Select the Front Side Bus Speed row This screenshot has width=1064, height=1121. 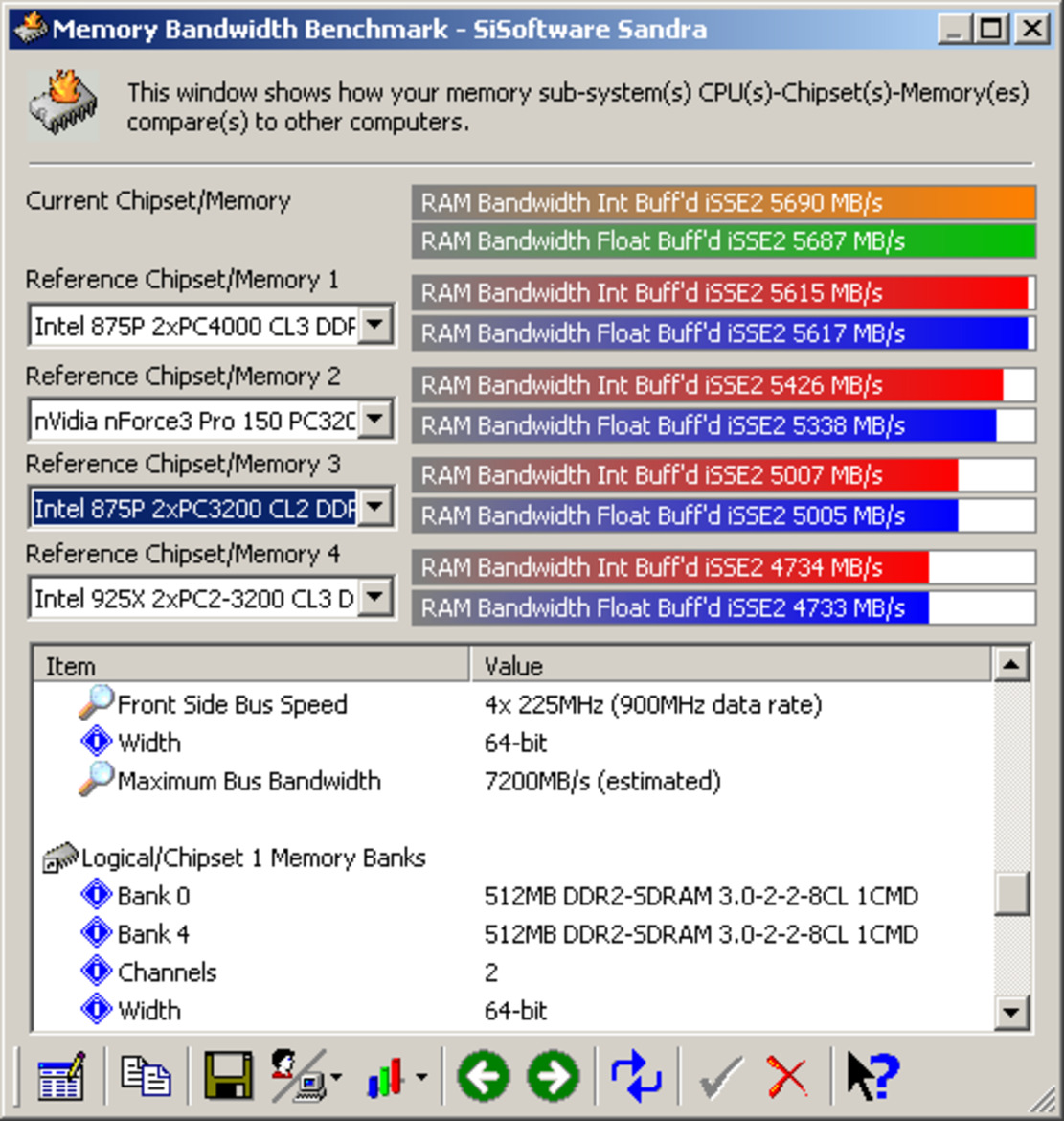coord(513,705)
